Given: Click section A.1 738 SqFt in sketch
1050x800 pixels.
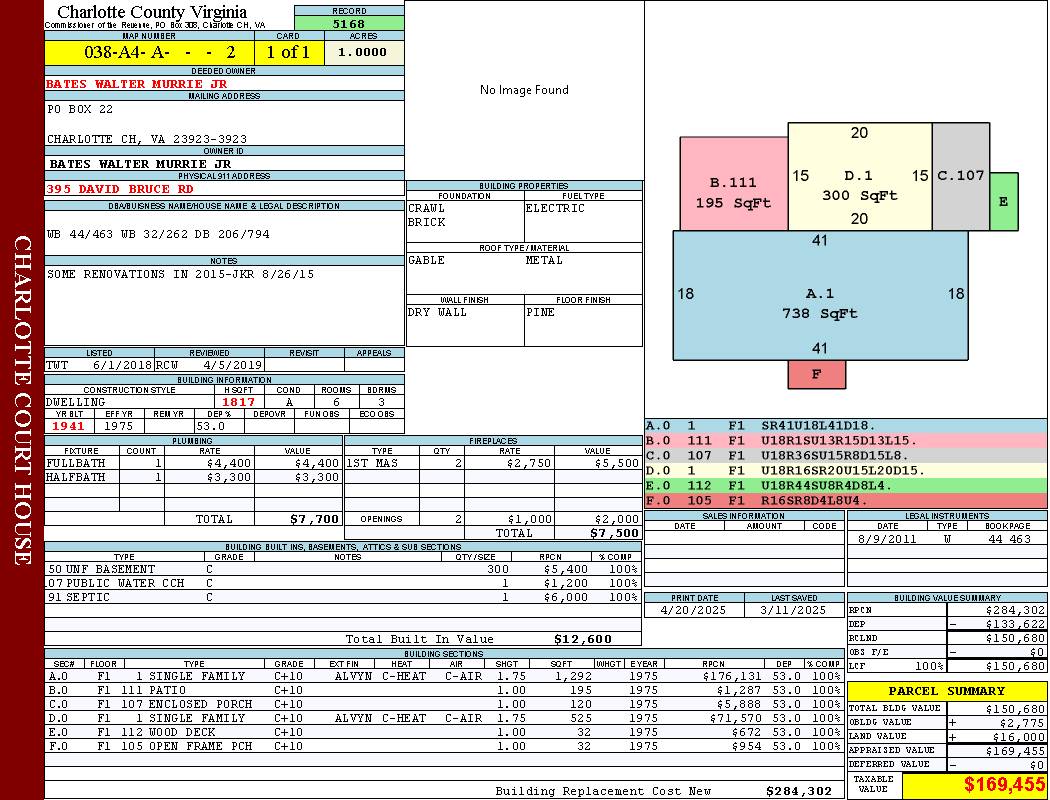Looking at the screenshot, I should [820, 295].
